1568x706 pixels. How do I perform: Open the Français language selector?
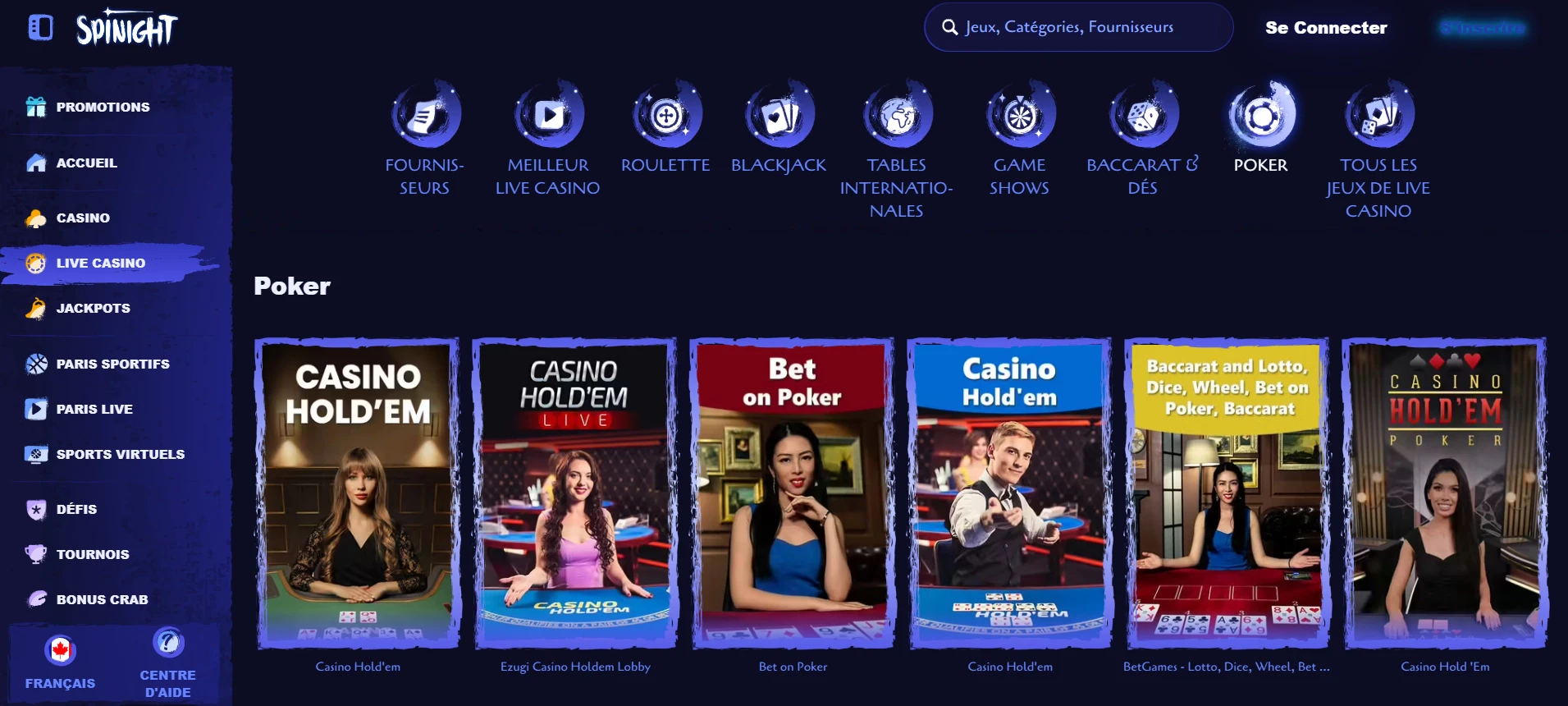click(60, 663)
